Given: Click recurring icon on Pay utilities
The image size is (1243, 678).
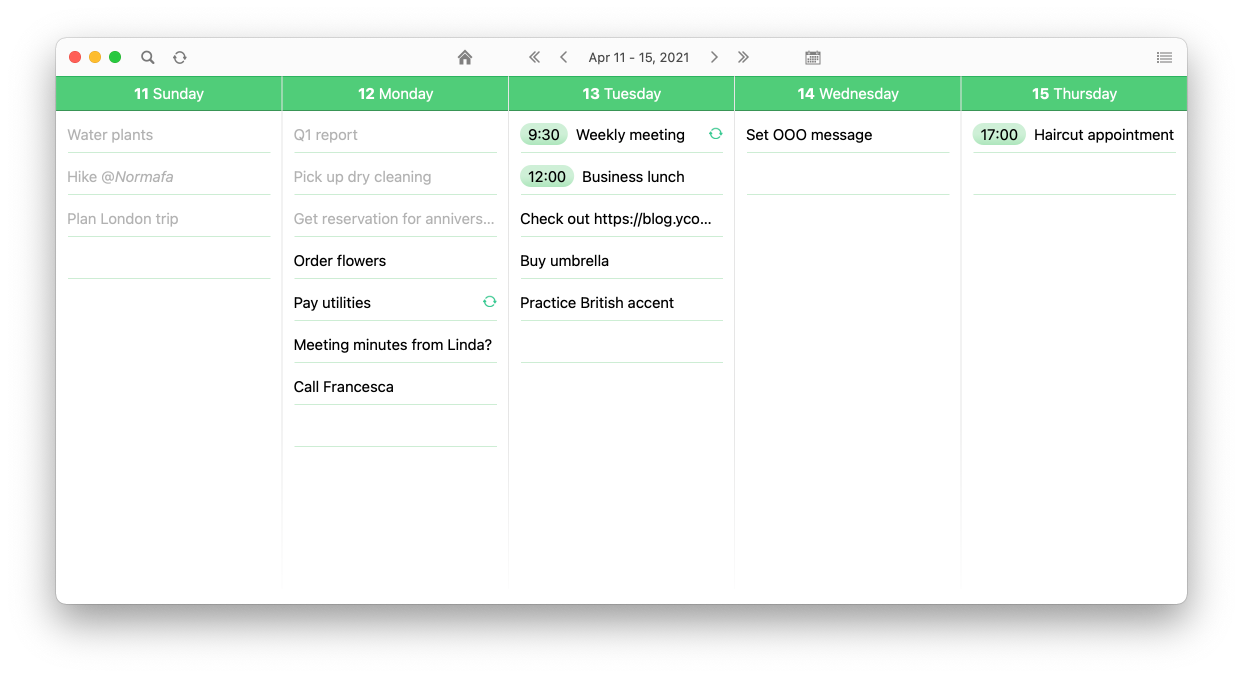Looking at the screenshot, I should tap(489, 302).
